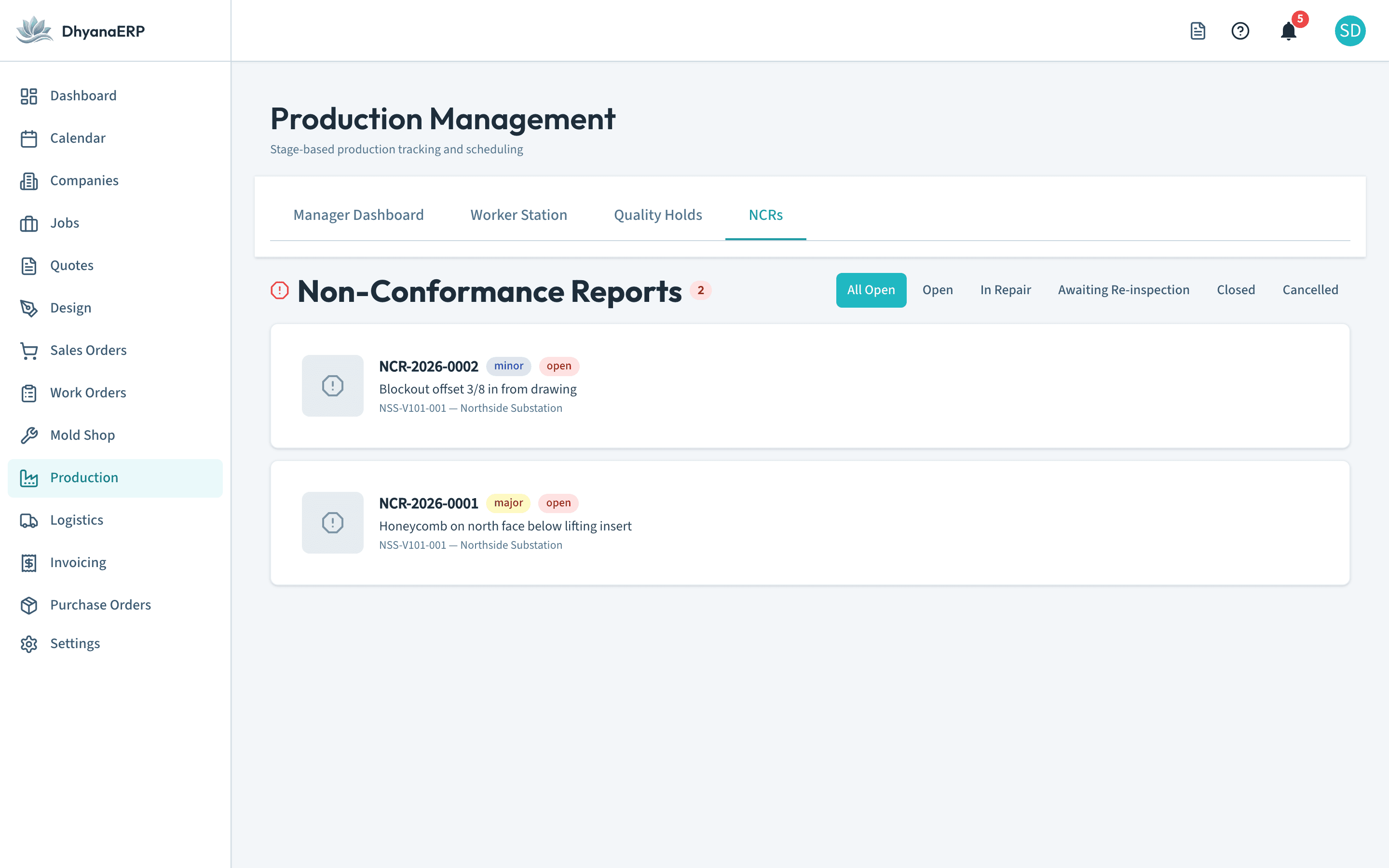The image size is (1389, 868).
Task: Click the Production factory icon
Action: [29, 478]
